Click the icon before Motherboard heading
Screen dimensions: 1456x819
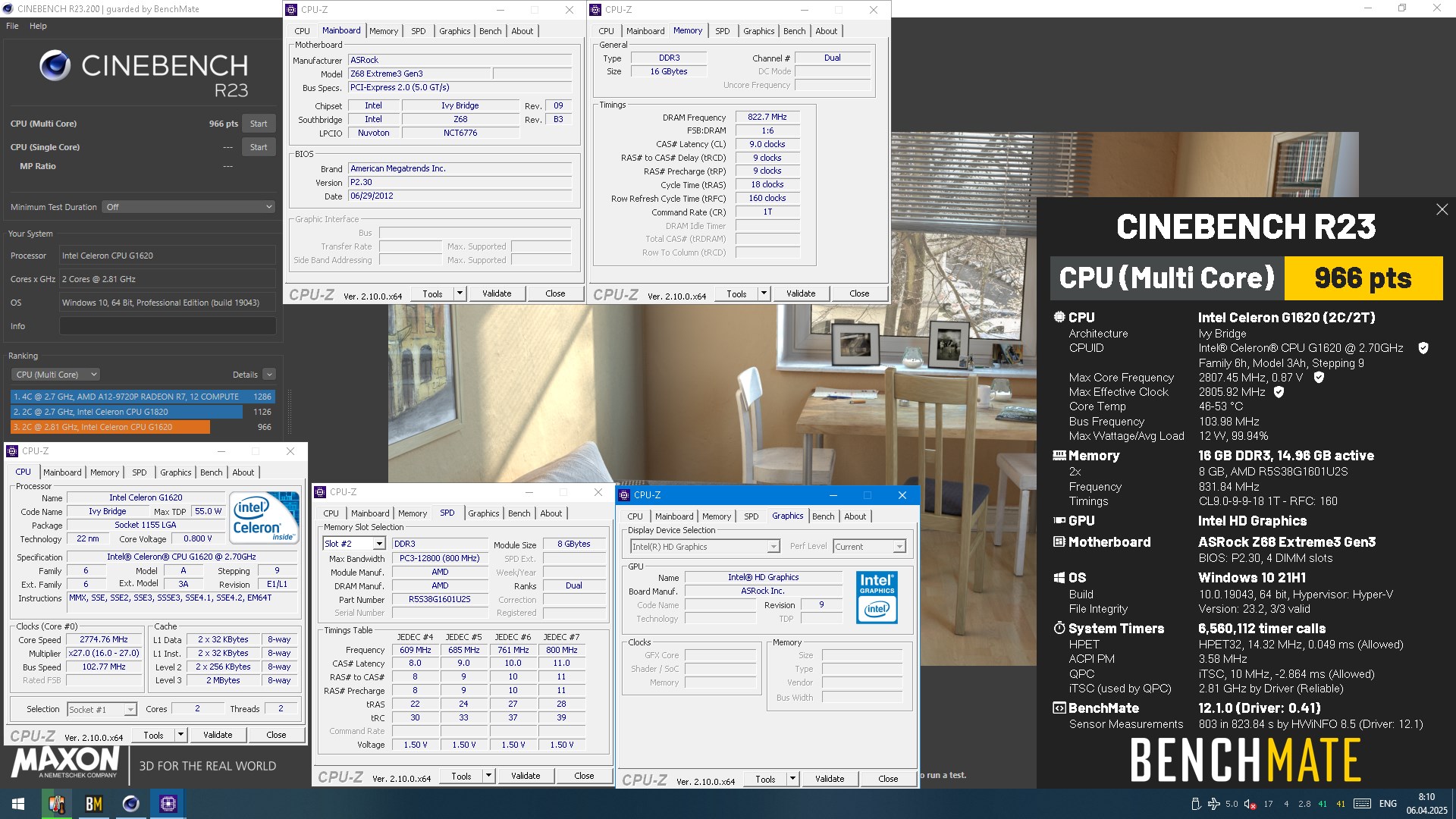pyautogui.click(x=1059, y=542)
